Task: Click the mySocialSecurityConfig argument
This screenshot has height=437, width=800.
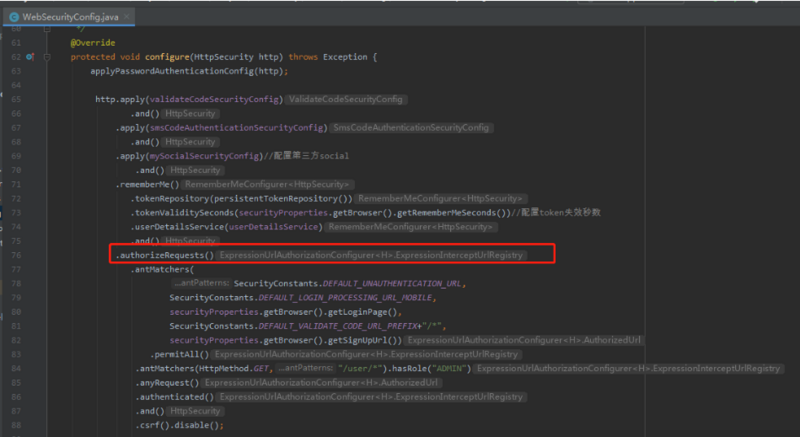Action: 204,156
